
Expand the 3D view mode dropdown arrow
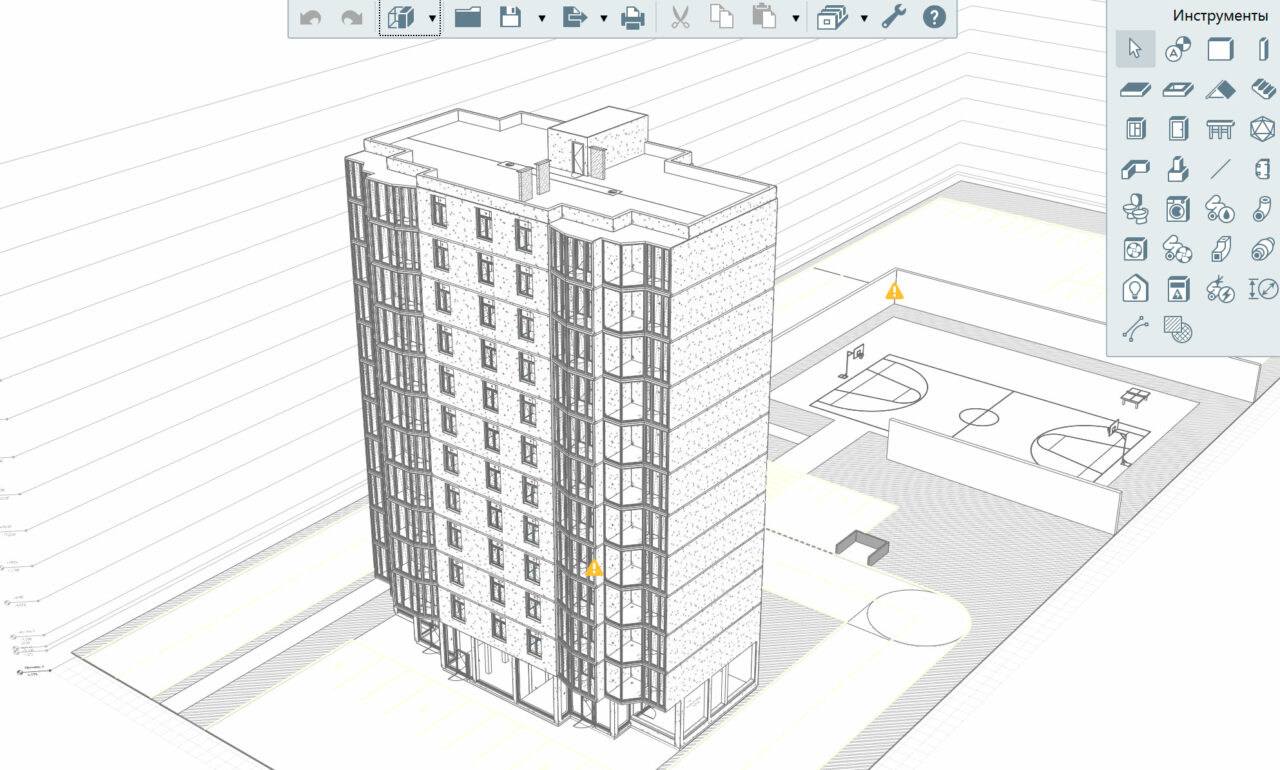432,18
